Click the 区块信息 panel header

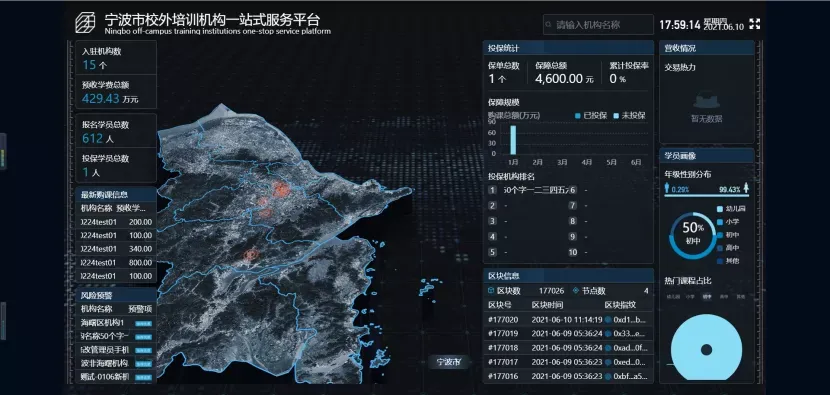(569, 275)
